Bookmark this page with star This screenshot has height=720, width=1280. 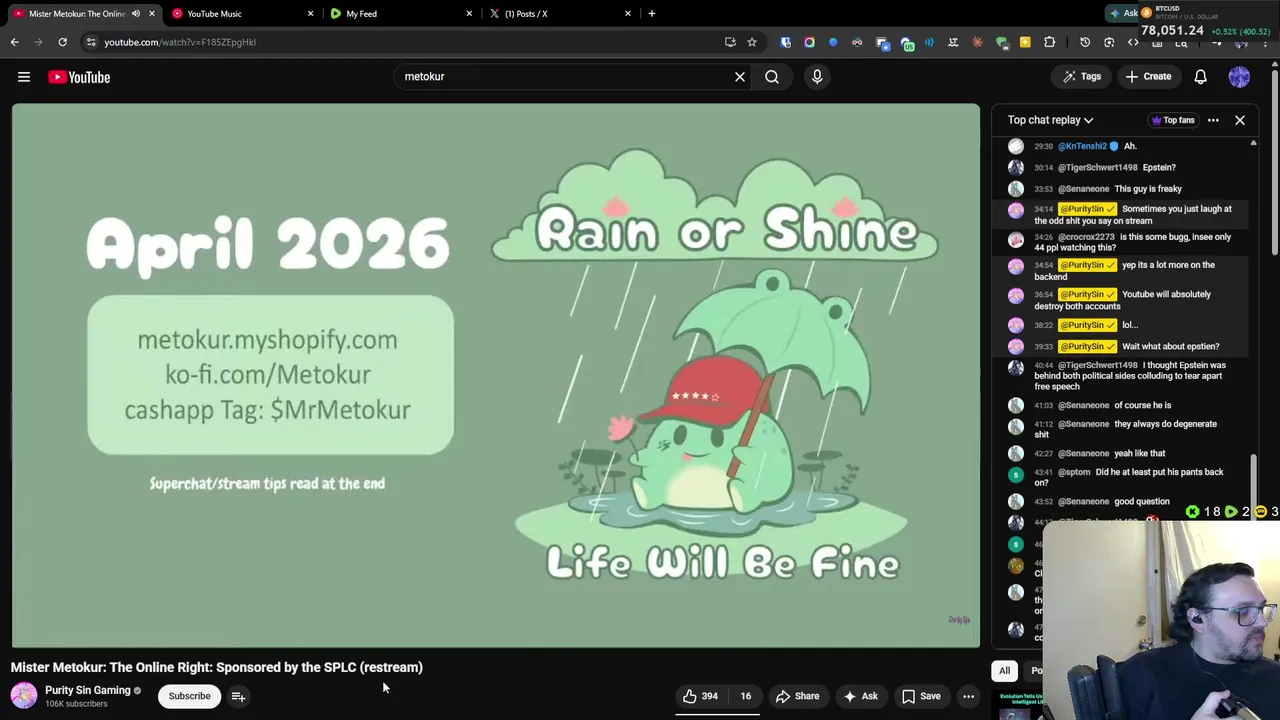click(752, 42)
